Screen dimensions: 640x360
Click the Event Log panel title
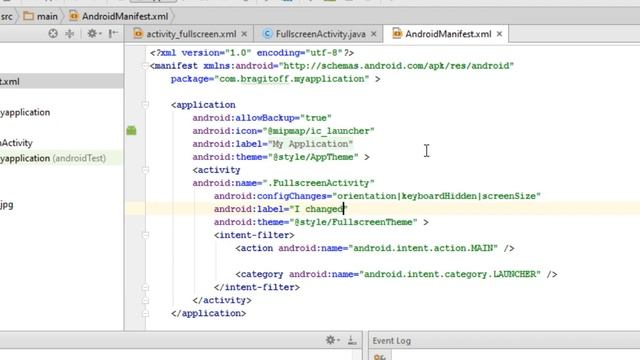pyautogui.click(x=391, y=340)
